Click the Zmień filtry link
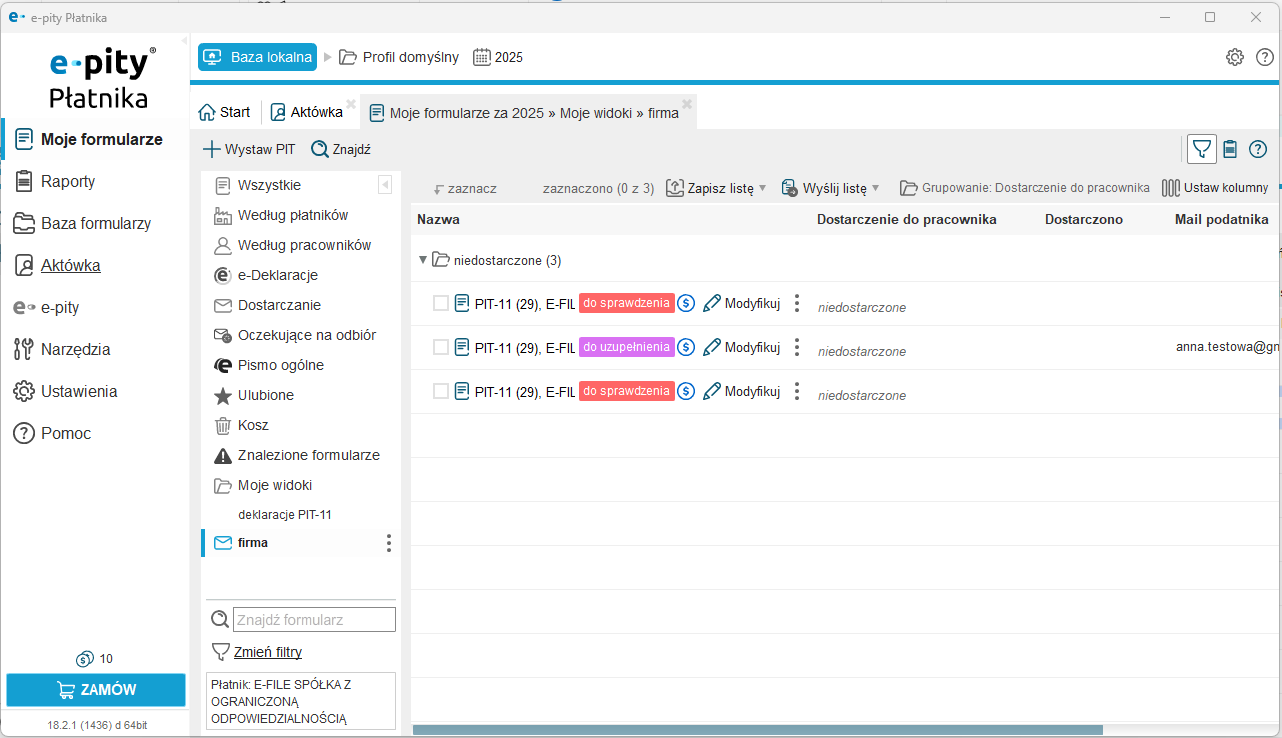This screenshot has width=1282, height=738. [x=267, y=652]
